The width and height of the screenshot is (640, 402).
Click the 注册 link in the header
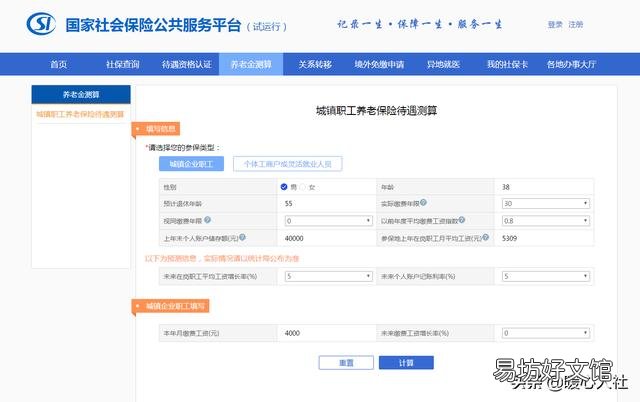pyautogui.click(x=576, y=24)
